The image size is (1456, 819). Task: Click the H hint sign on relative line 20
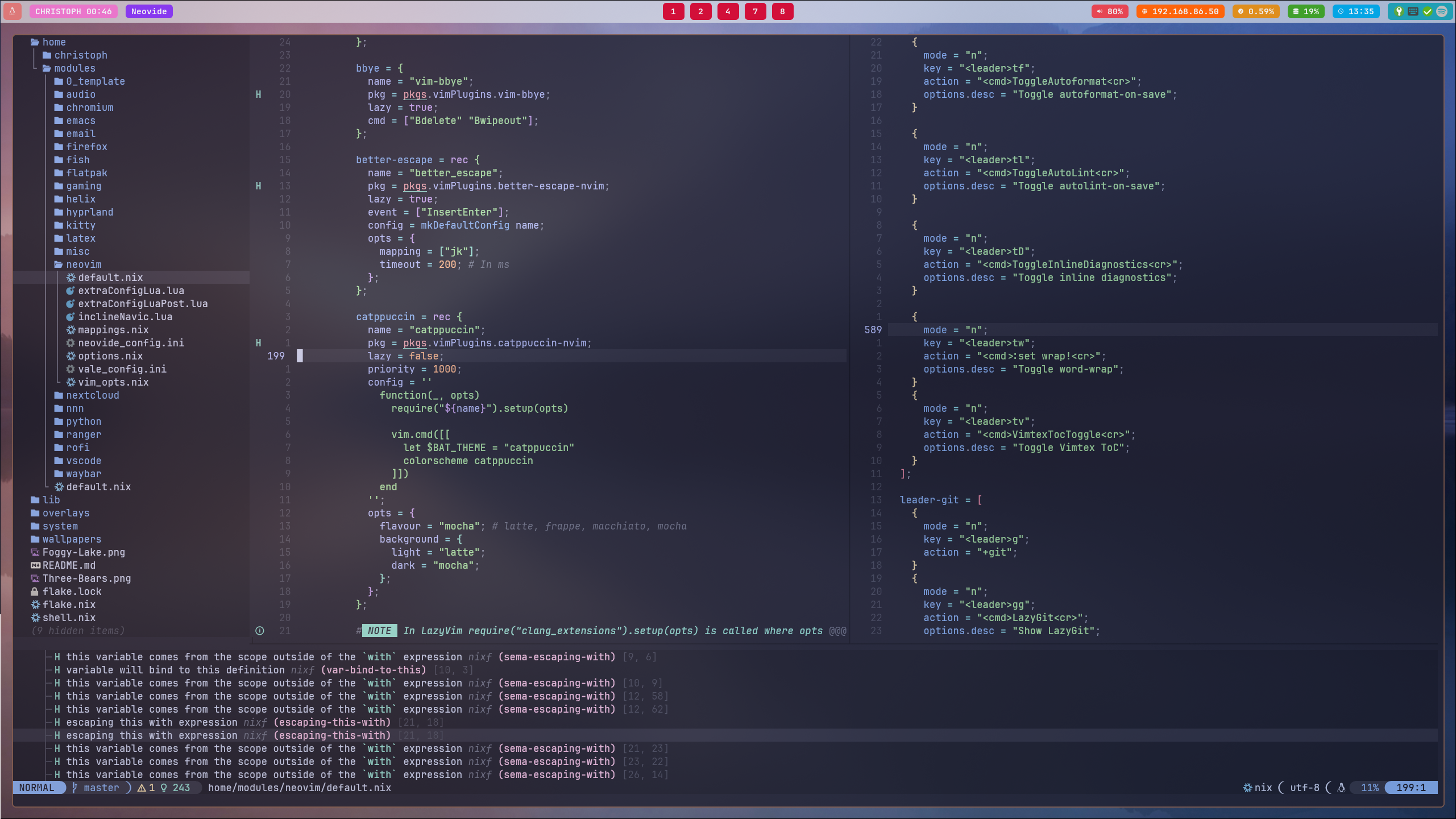tap(259, 94)
